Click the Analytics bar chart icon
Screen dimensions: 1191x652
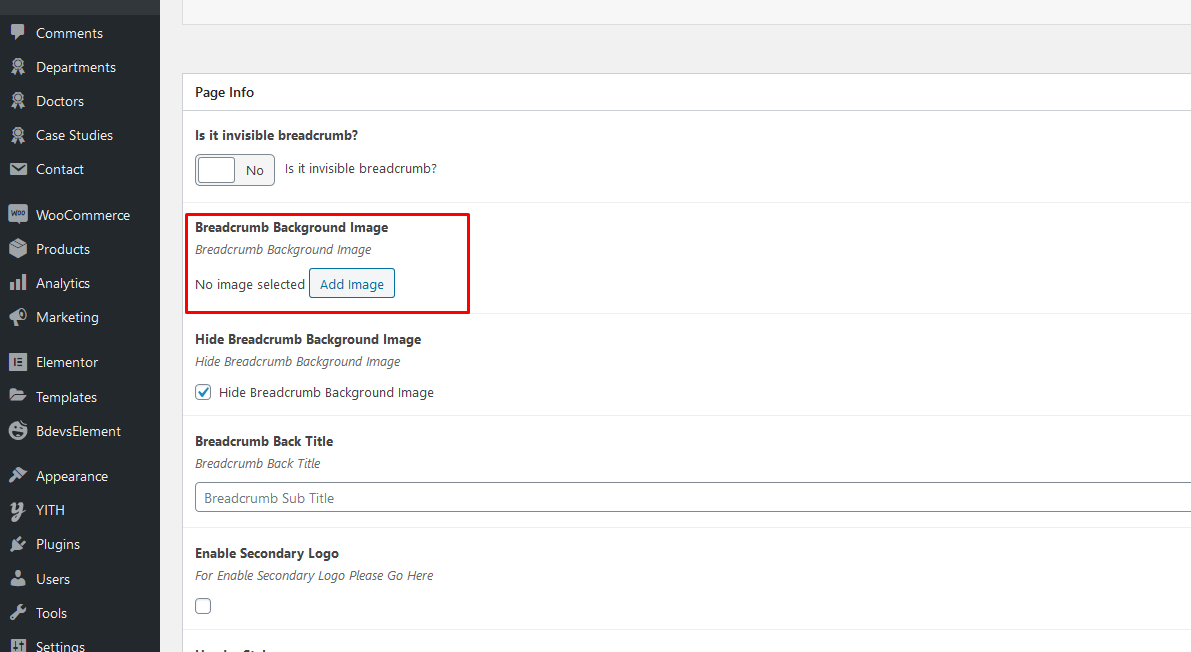click(17, 283)
